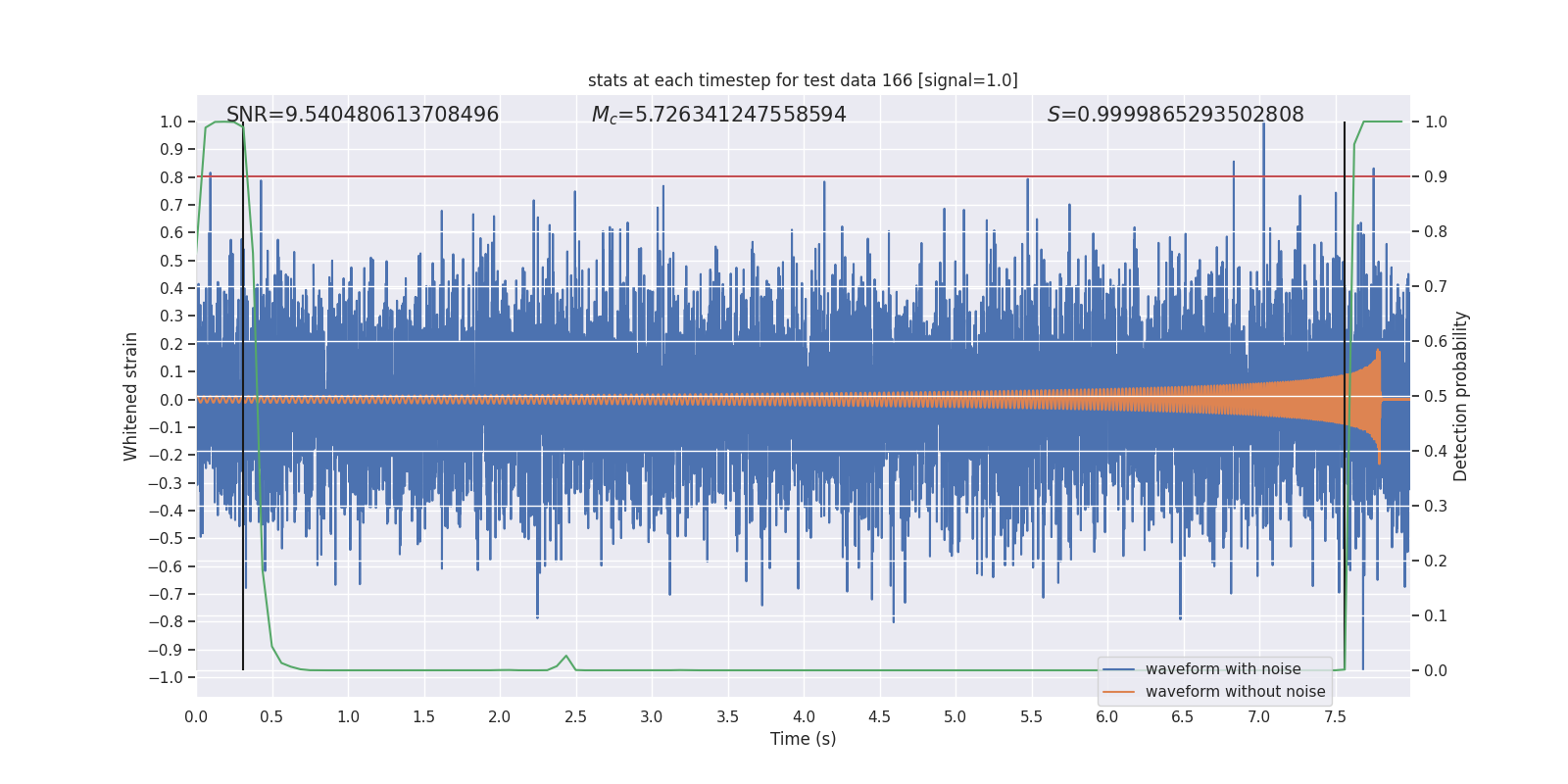Click whitened strain tick label −0.3

pos(166,483)
